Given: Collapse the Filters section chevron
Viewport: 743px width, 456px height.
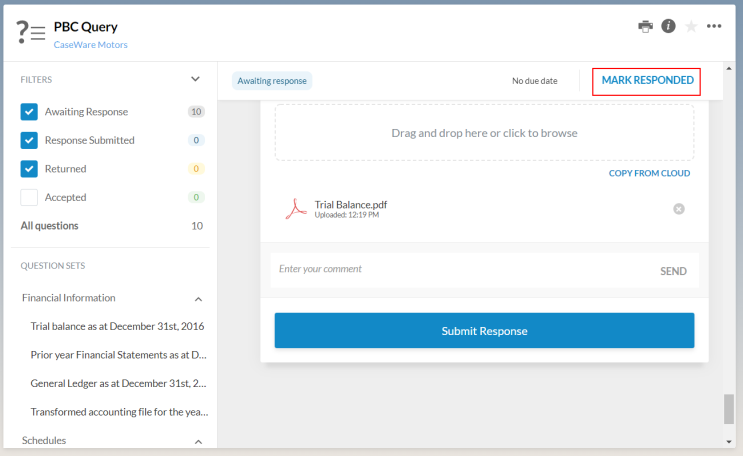Looking at the screenshot, I should [196, 79].
